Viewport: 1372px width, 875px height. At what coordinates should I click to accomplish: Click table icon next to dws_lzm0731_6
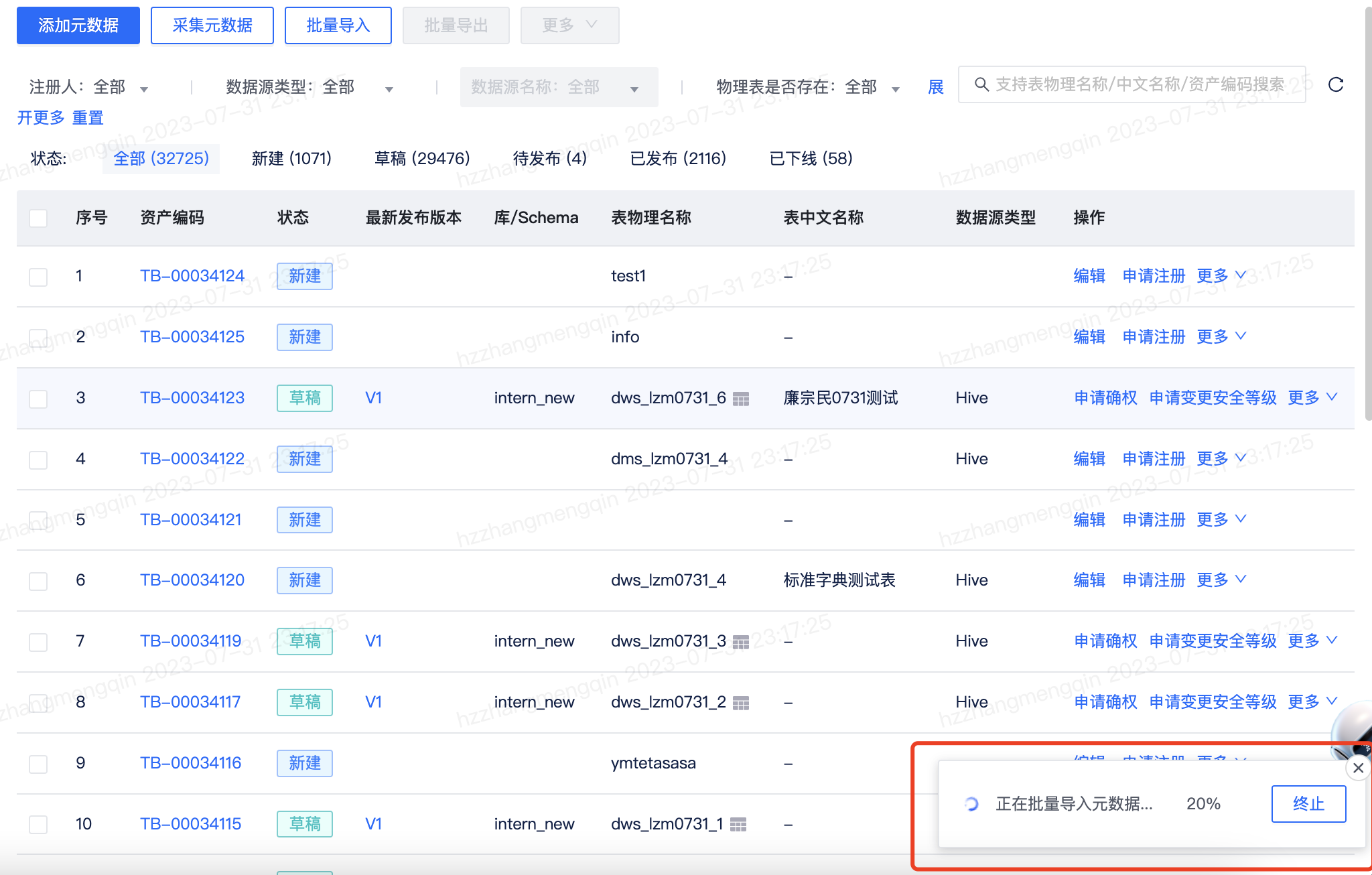pos(740,399)
